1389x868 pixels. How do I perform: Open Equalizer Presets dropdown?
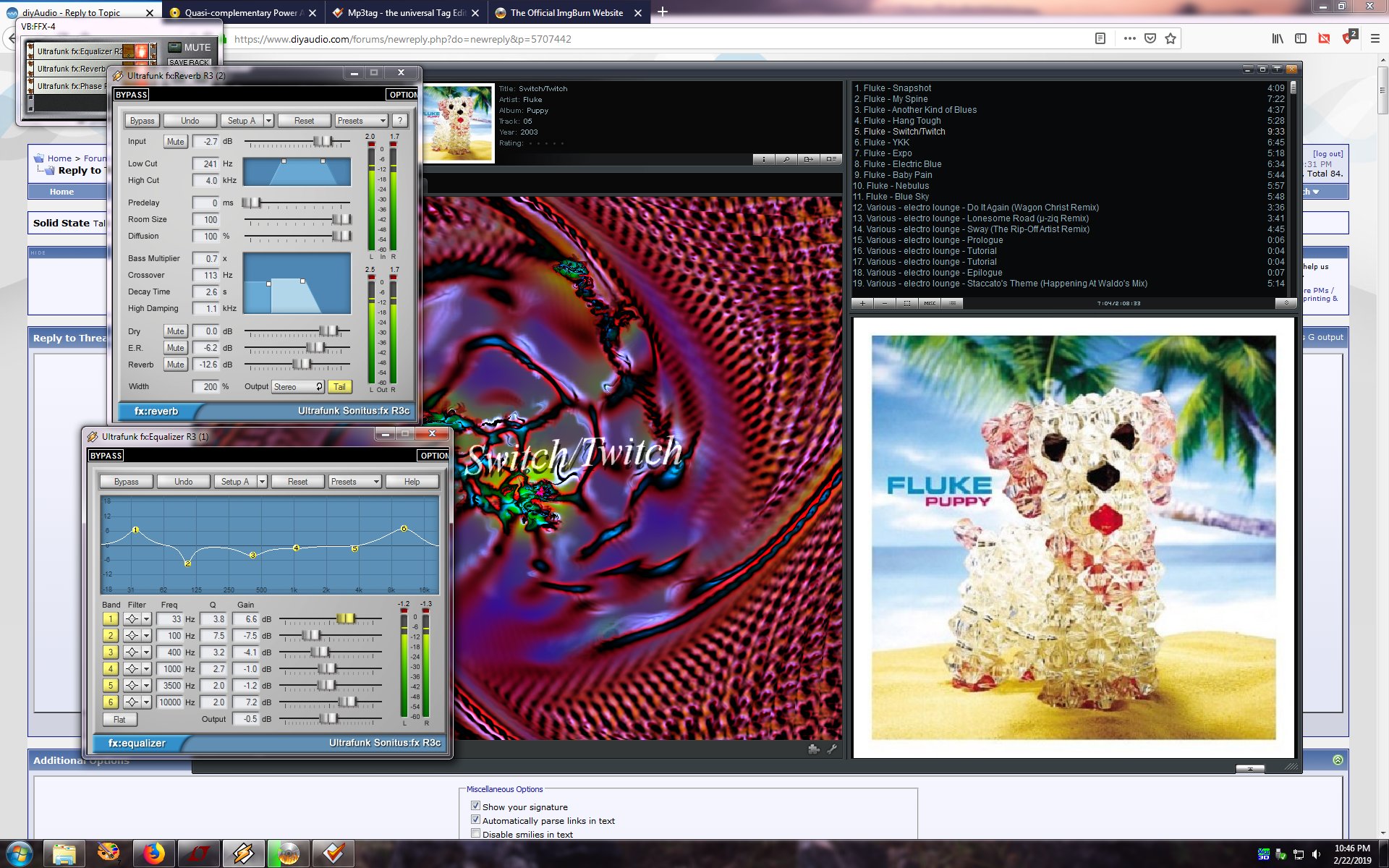354,482
